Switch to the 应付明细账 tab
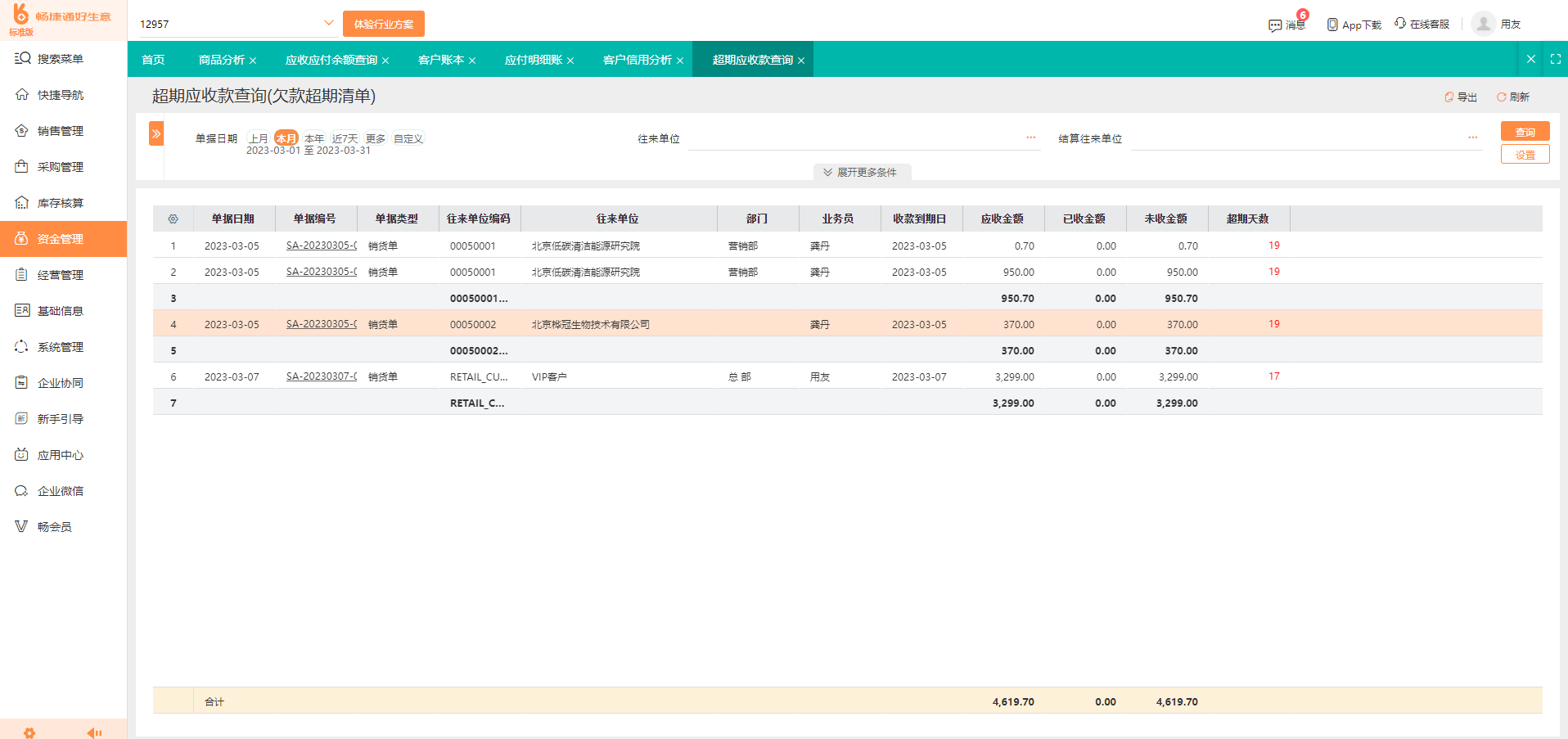This screenshot has width=1568, height=739. pos(534,59)
